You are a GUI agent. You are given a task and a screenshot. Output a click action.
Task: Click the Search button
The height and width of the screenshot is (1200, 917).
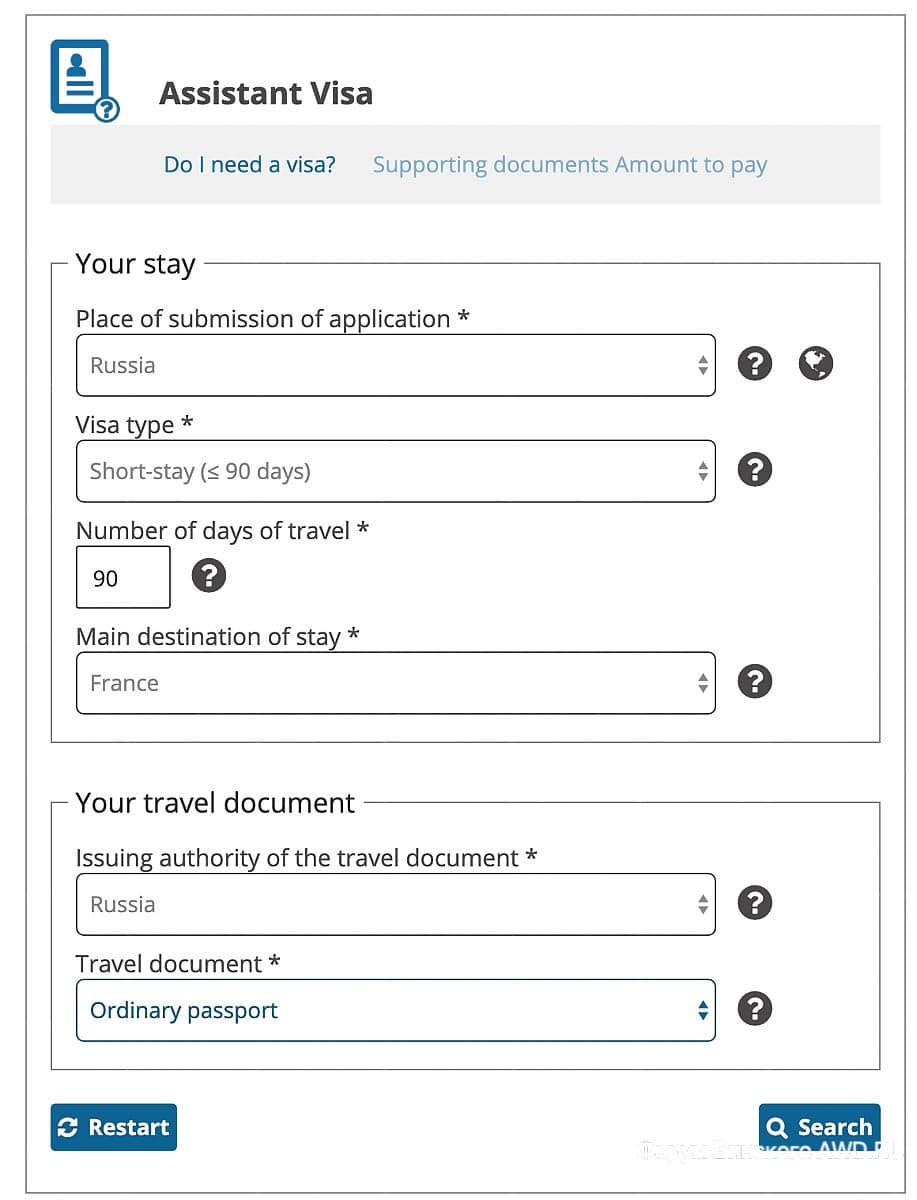pyautogui.click(x=819, y=1127)
